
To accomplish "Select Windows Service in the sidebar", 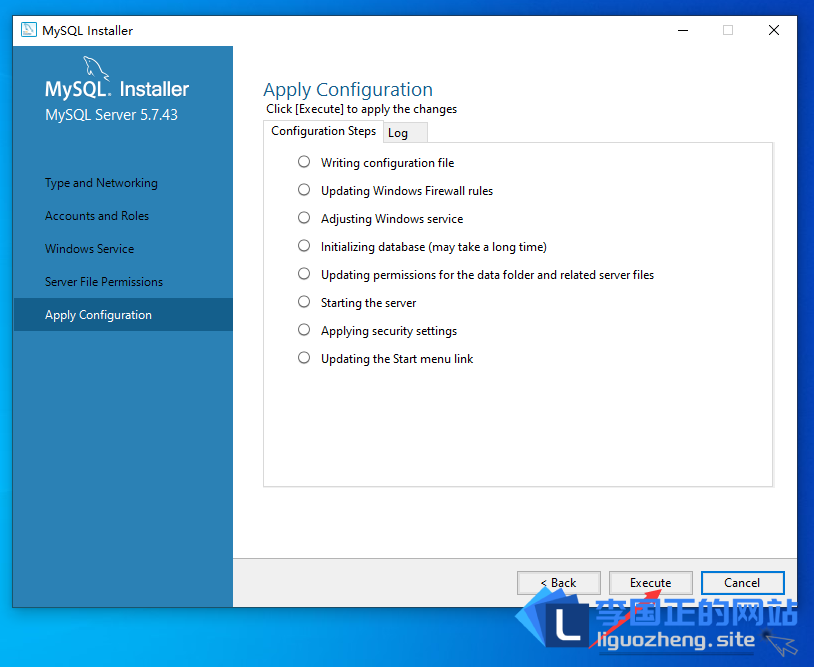I will pyautogui.click(x=89, y=249).
